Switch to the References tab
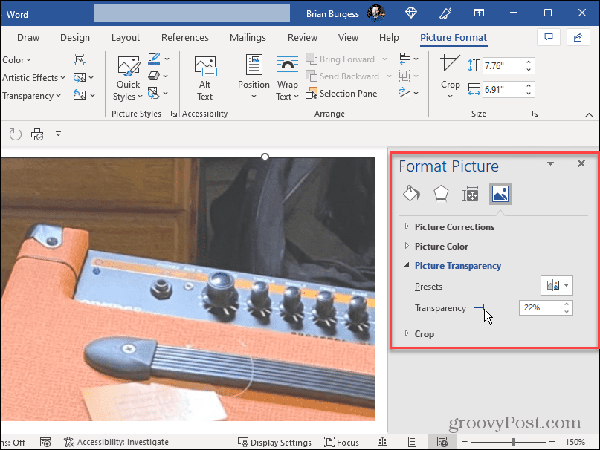This screenshot has height=450, width=600. click(185, 38)
